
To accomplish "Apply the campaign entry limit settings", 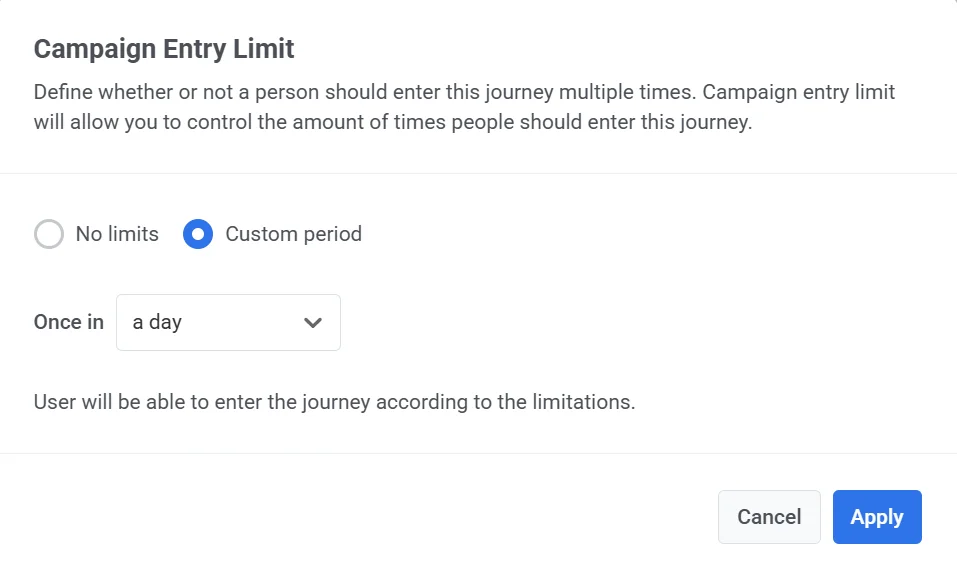I will pos(876,517).
